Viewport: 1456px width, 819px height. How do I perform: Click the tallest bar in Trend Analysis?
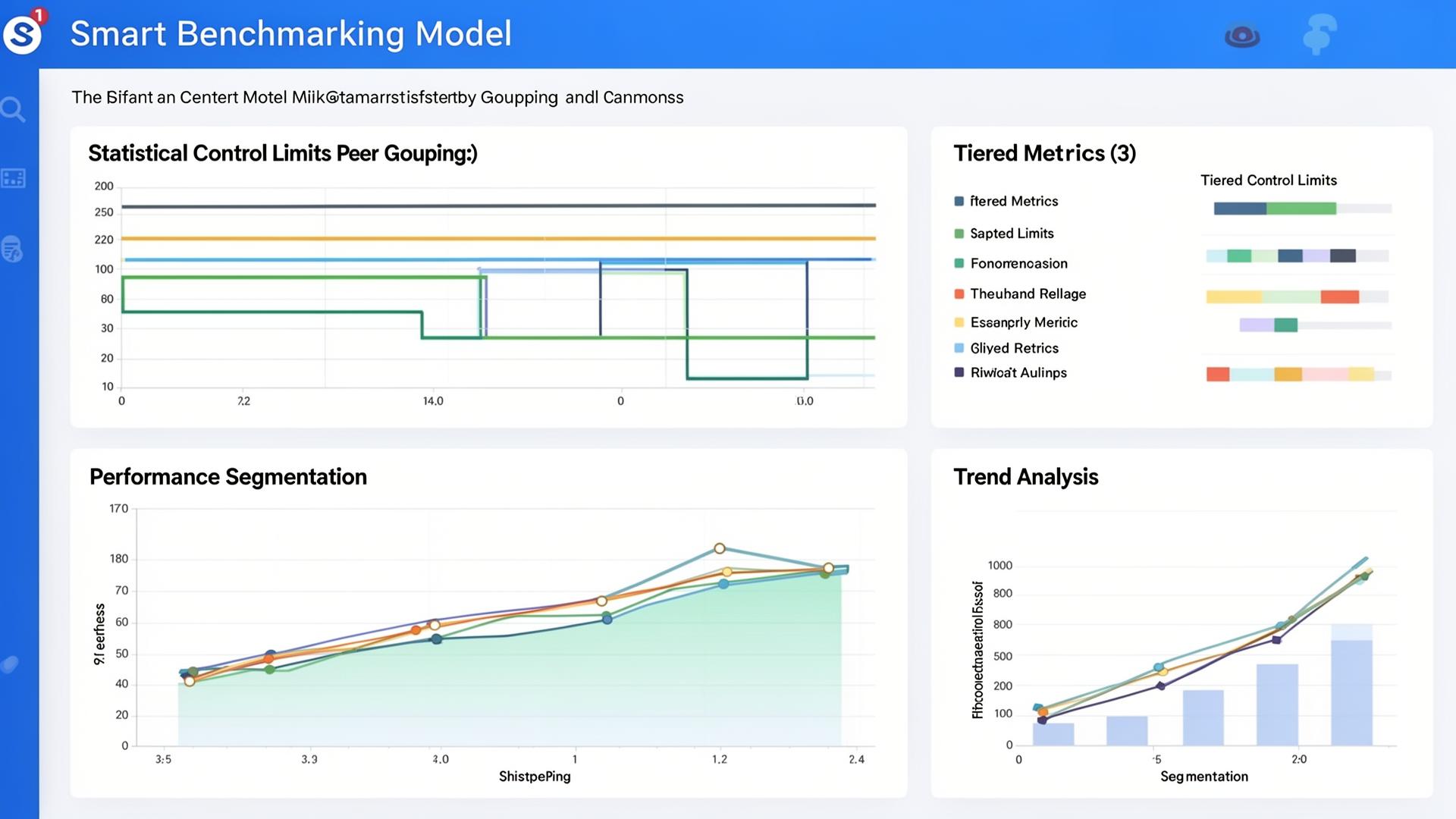tap(1351, 685)
